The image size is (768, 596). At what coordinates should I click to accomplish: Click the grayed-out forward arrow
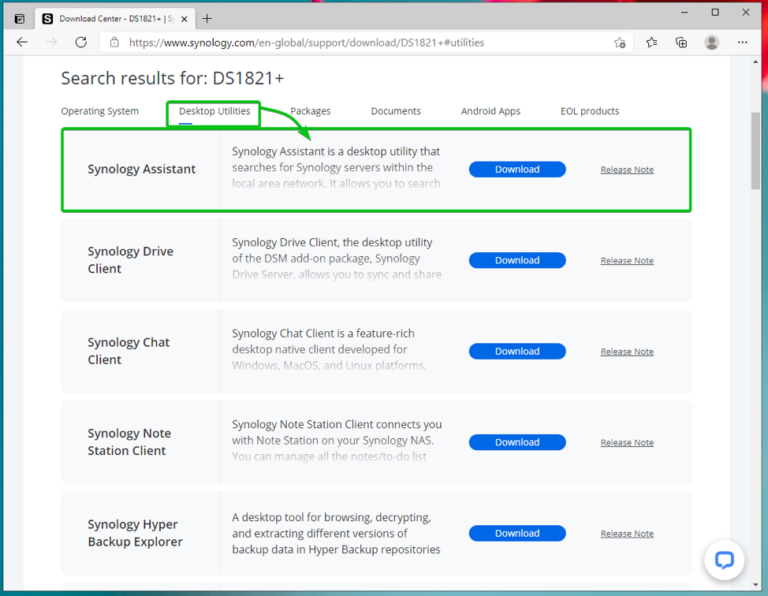point(51,43)
